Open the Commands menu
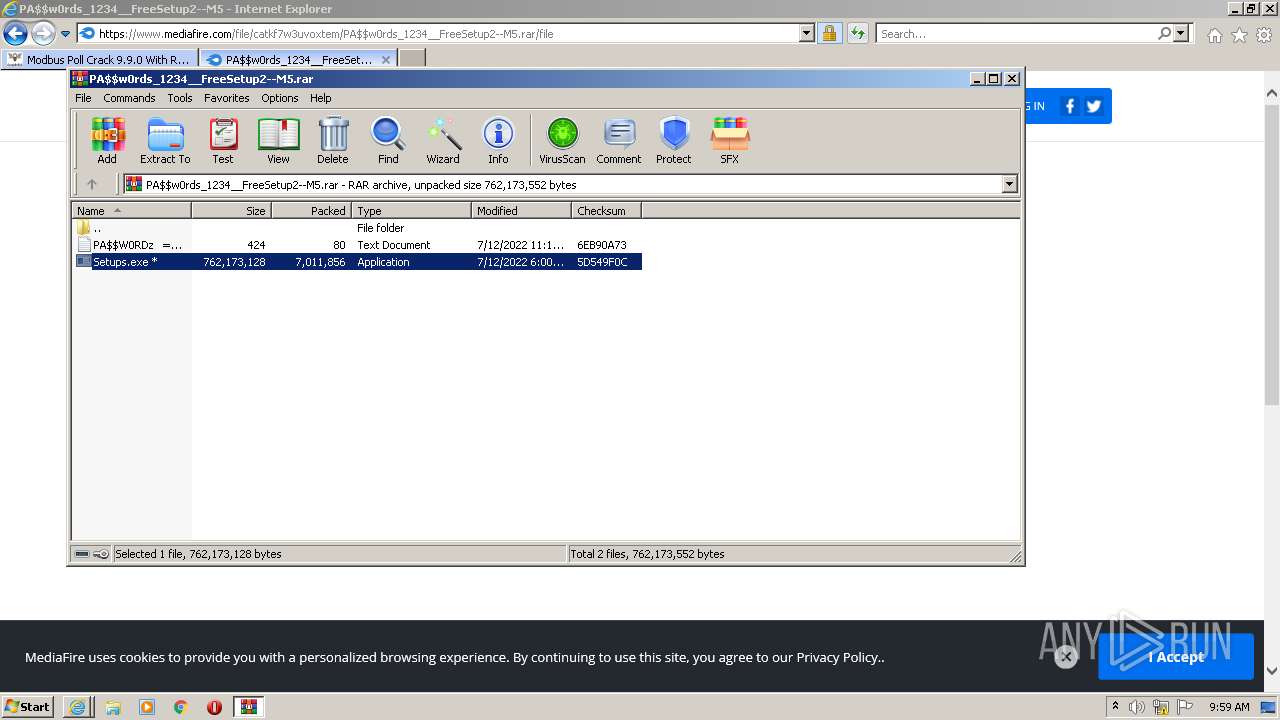The width and height of the screenshot is (1280, 720). click(129, 98)
